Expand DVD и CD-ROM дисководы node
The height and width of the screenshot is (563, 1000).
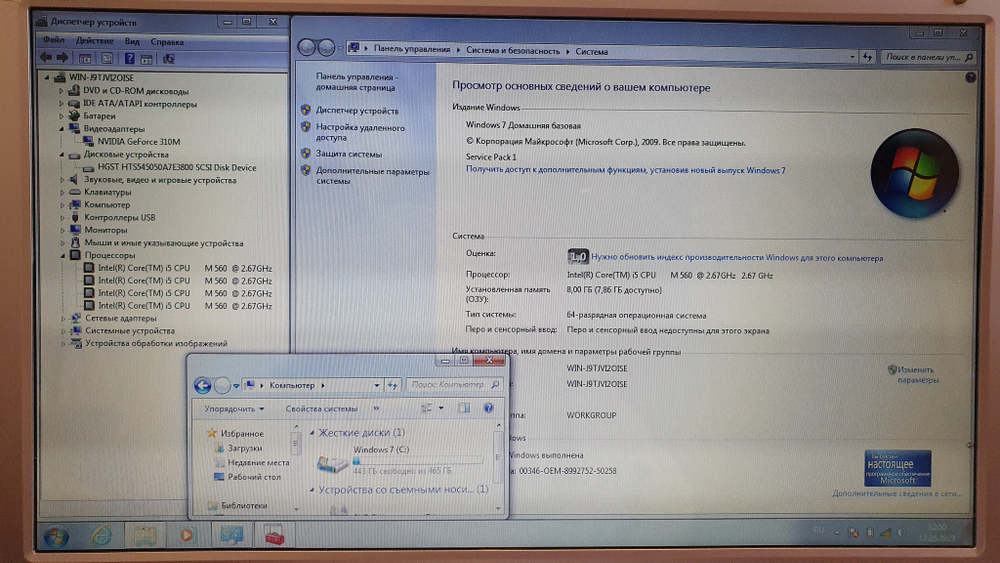[62, 91]
